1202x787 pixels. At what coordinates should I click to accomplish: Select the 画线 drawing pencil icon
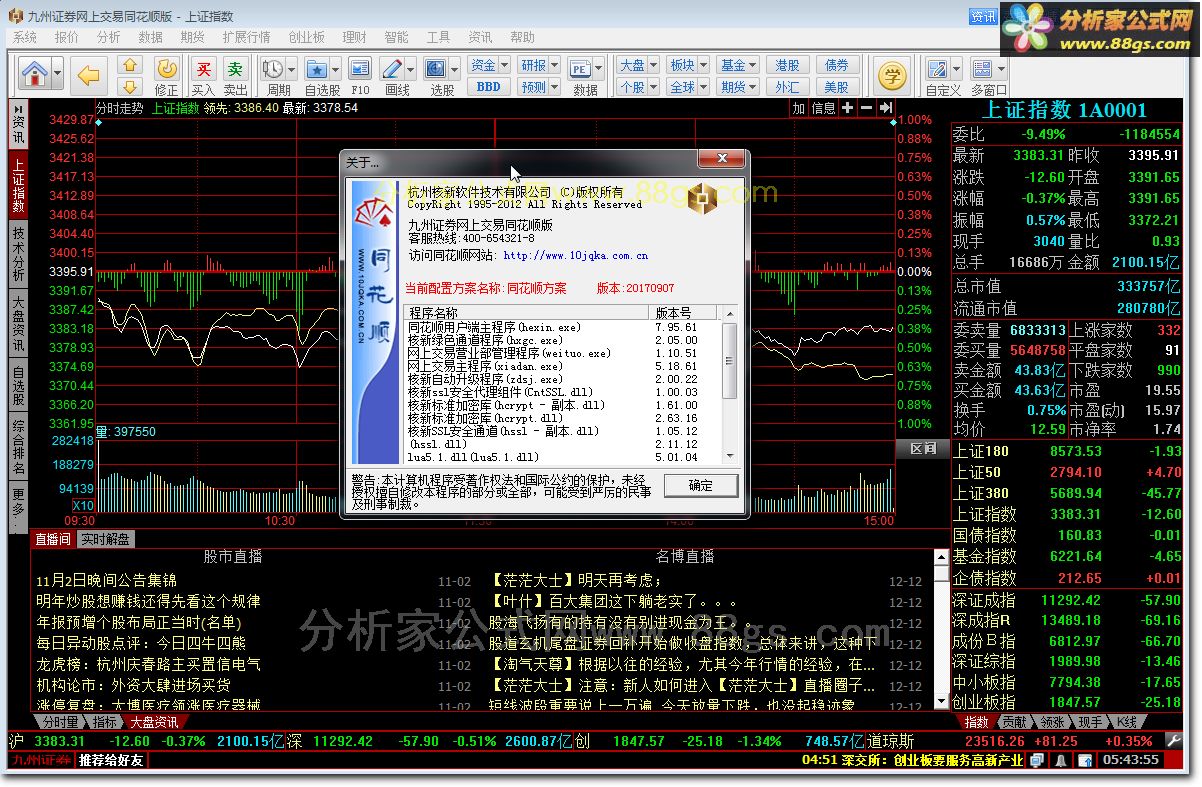(x=392, y=68)
